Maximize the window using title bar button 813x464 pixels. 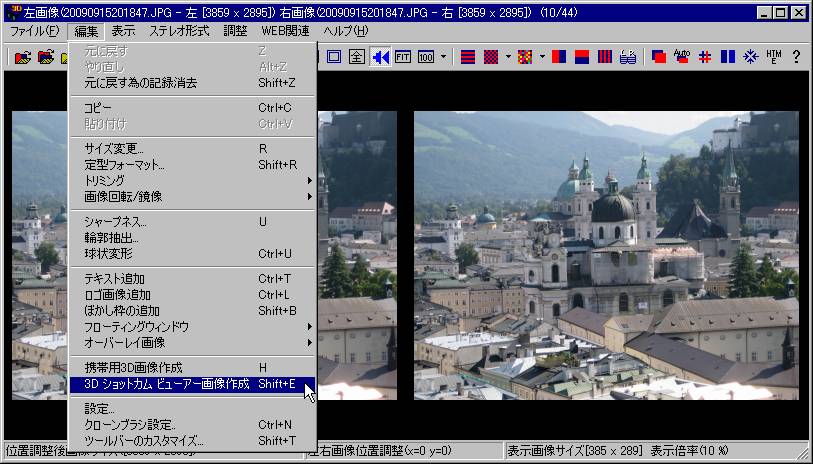(780, 12)
